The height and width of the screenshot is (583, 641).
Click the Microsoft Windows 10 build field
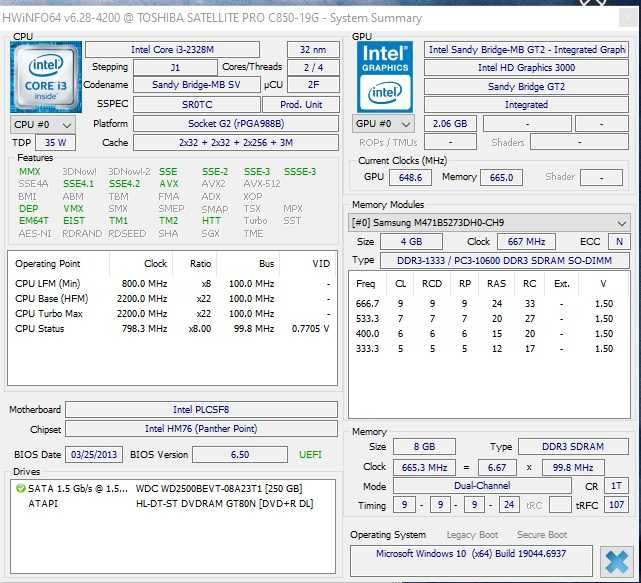tap(471, 560)
